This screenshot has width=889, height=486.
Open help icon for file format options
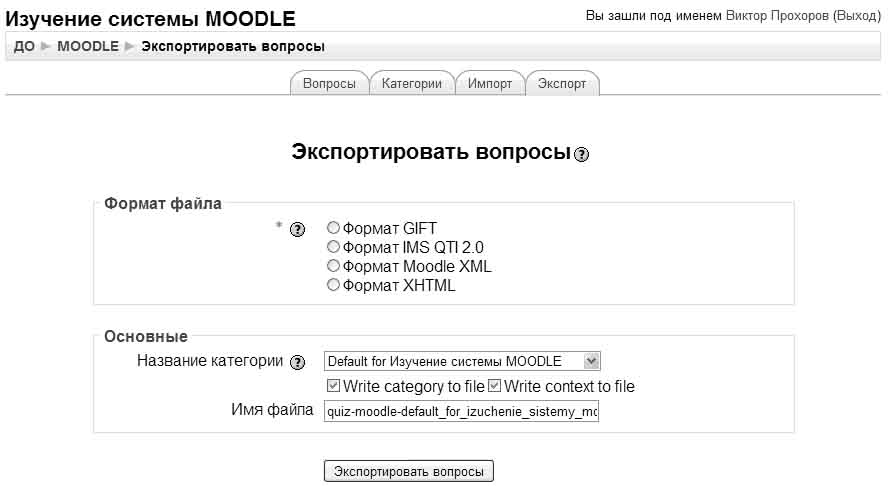click(296, 230)
